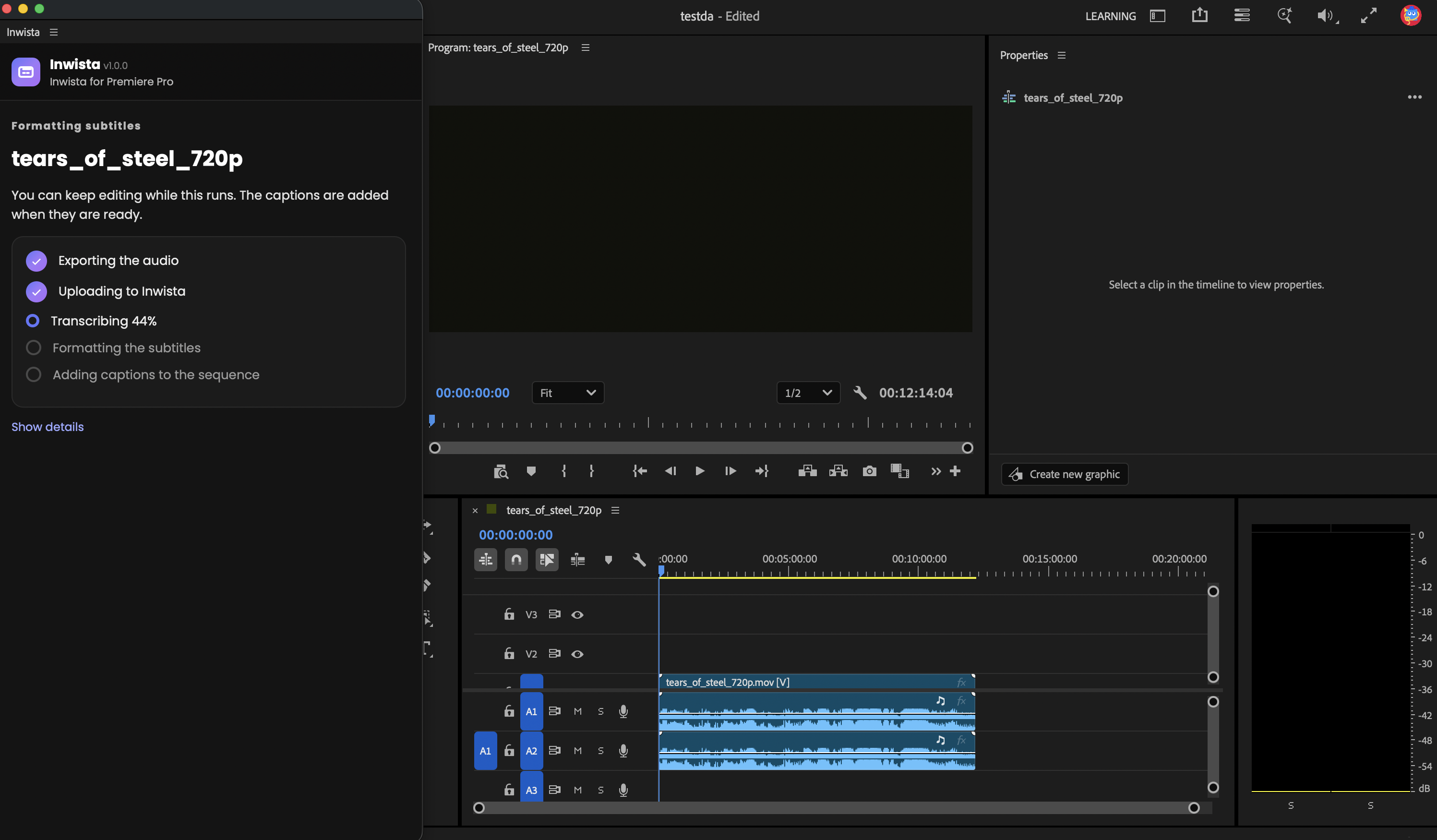1437x840 pixels.
Task: Go to In point button
Action: [640, 471]
